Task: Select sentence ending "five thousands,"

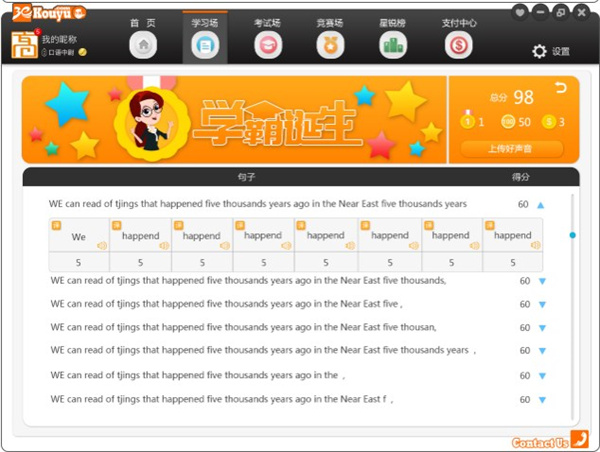Action: [248, 281]
